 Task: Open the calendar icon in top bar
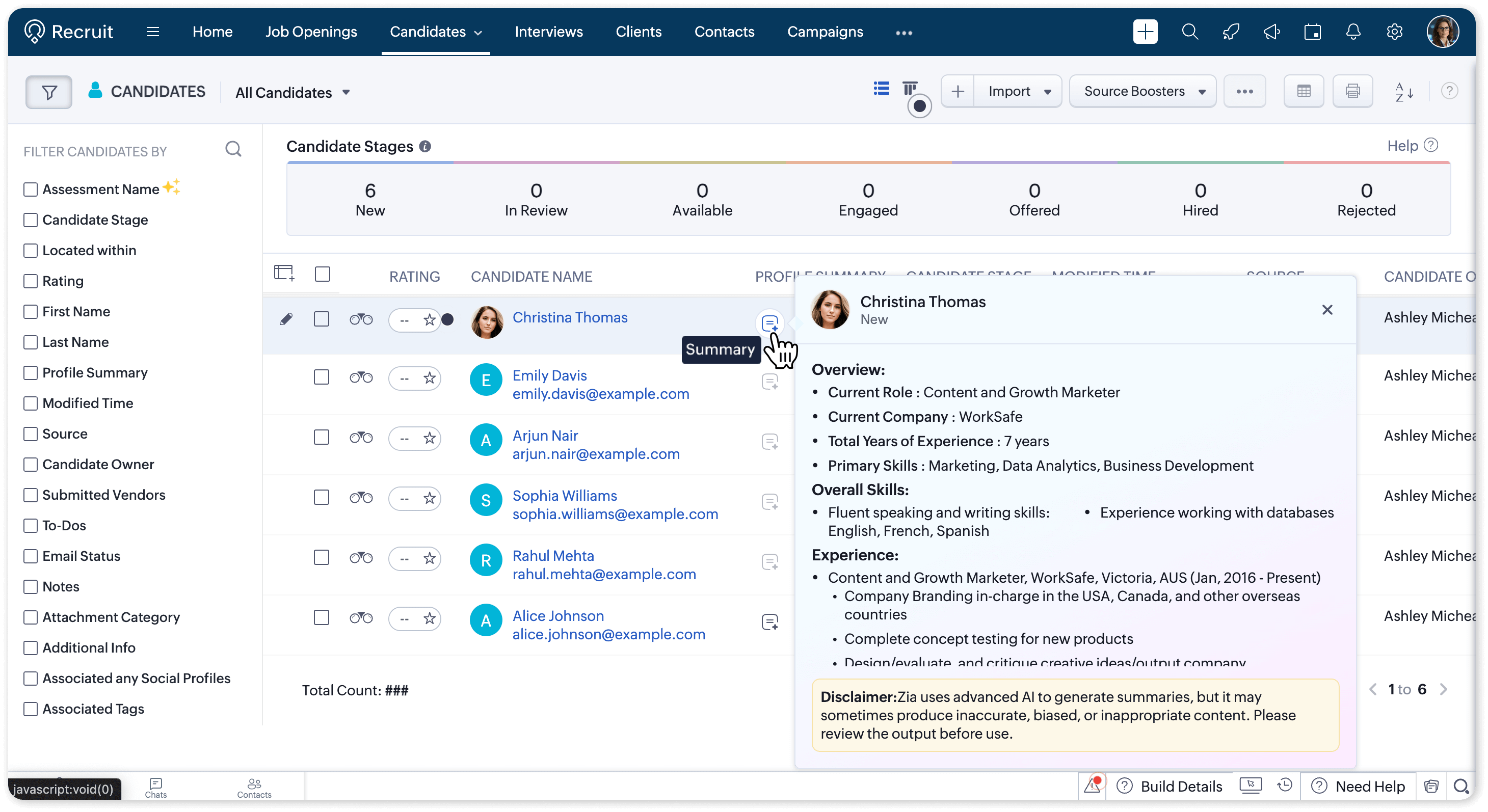pyautogui.click(x=1312, y=32)
